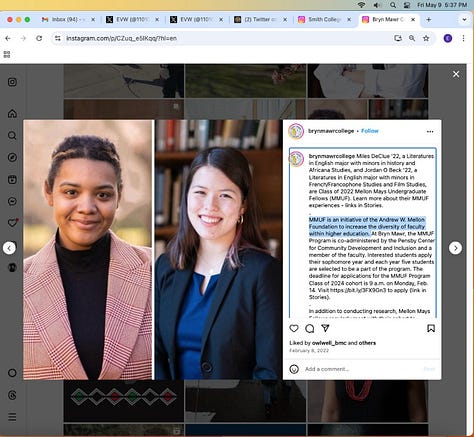Image resolution: width=474 pixels, height=437 pixels.
Task: View others who liked the post
Action: point(367,343)
